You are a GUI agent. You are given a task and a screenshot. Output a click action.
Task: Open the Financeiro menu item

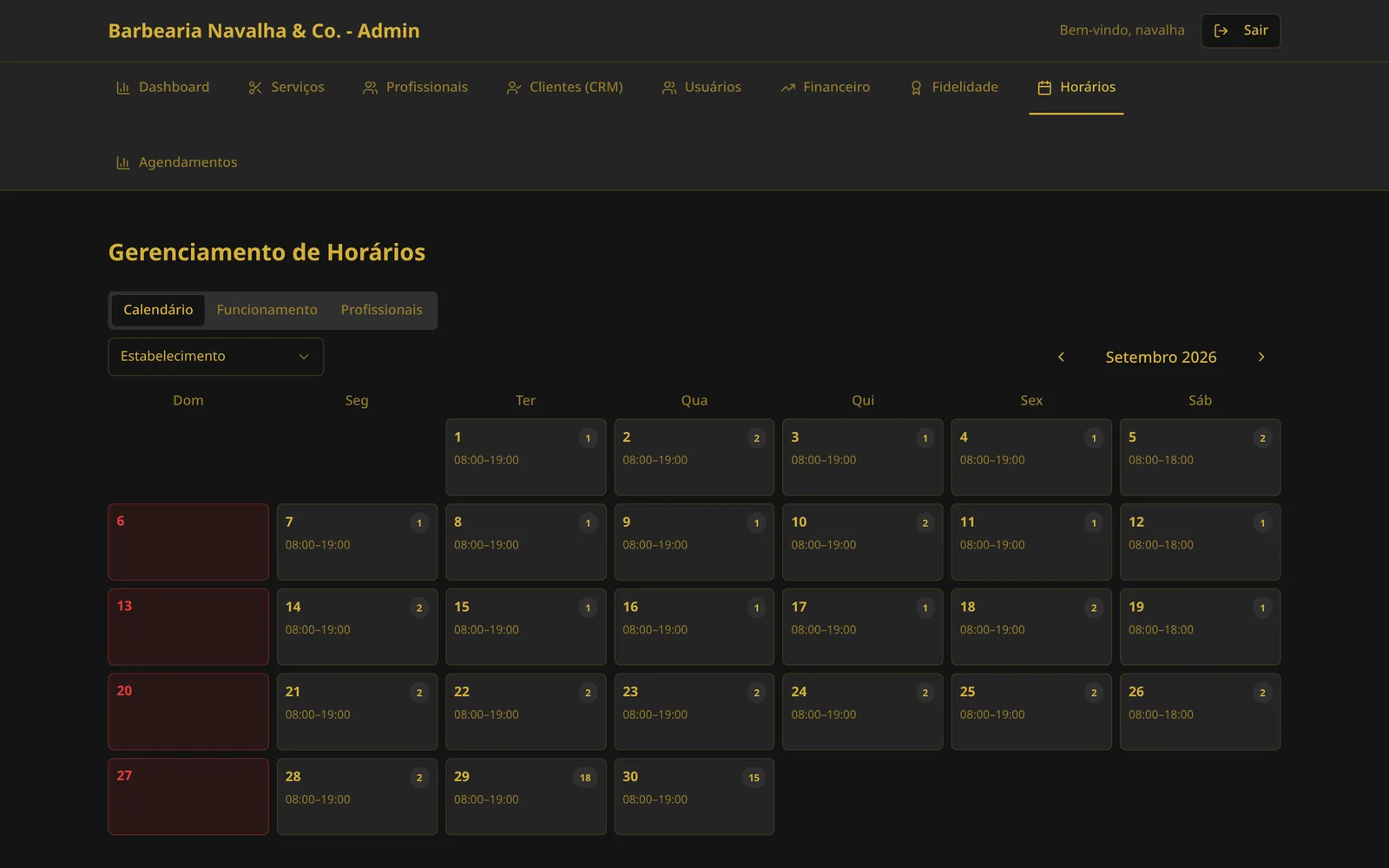[x=826, y=88]
